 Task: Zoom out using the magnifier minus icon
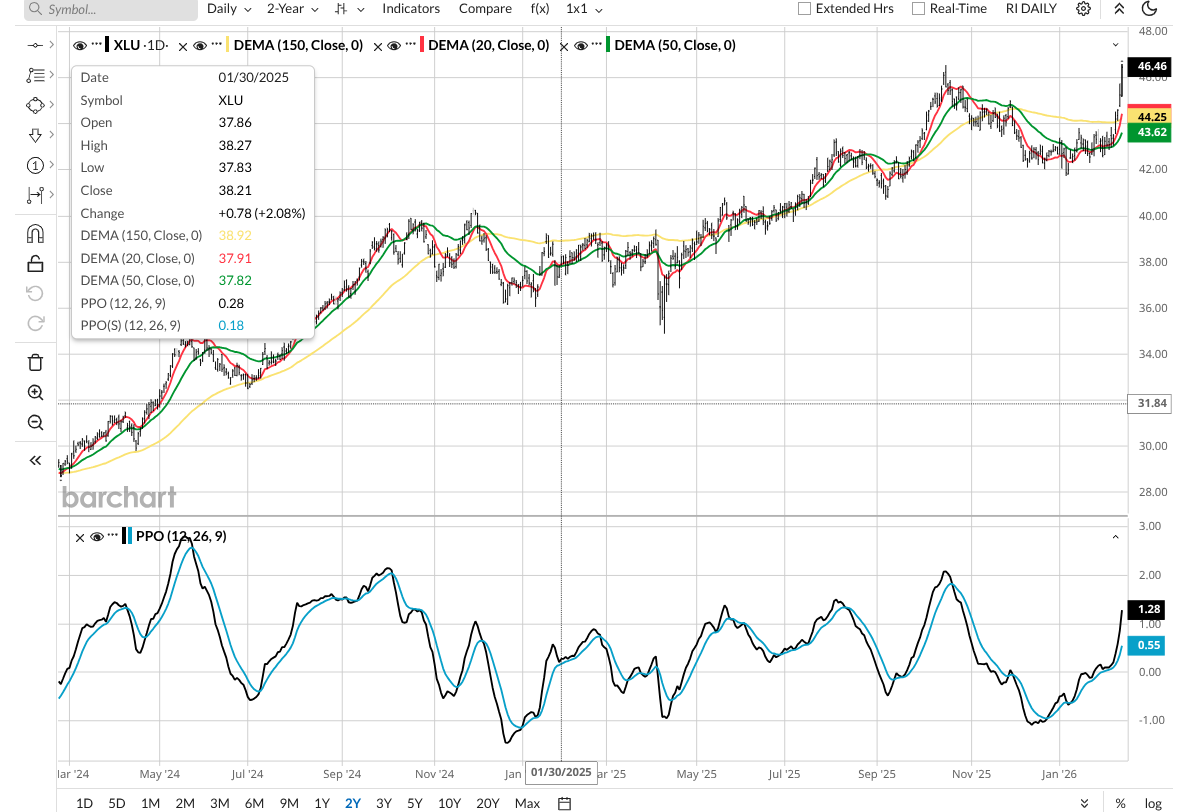(35, 423)
